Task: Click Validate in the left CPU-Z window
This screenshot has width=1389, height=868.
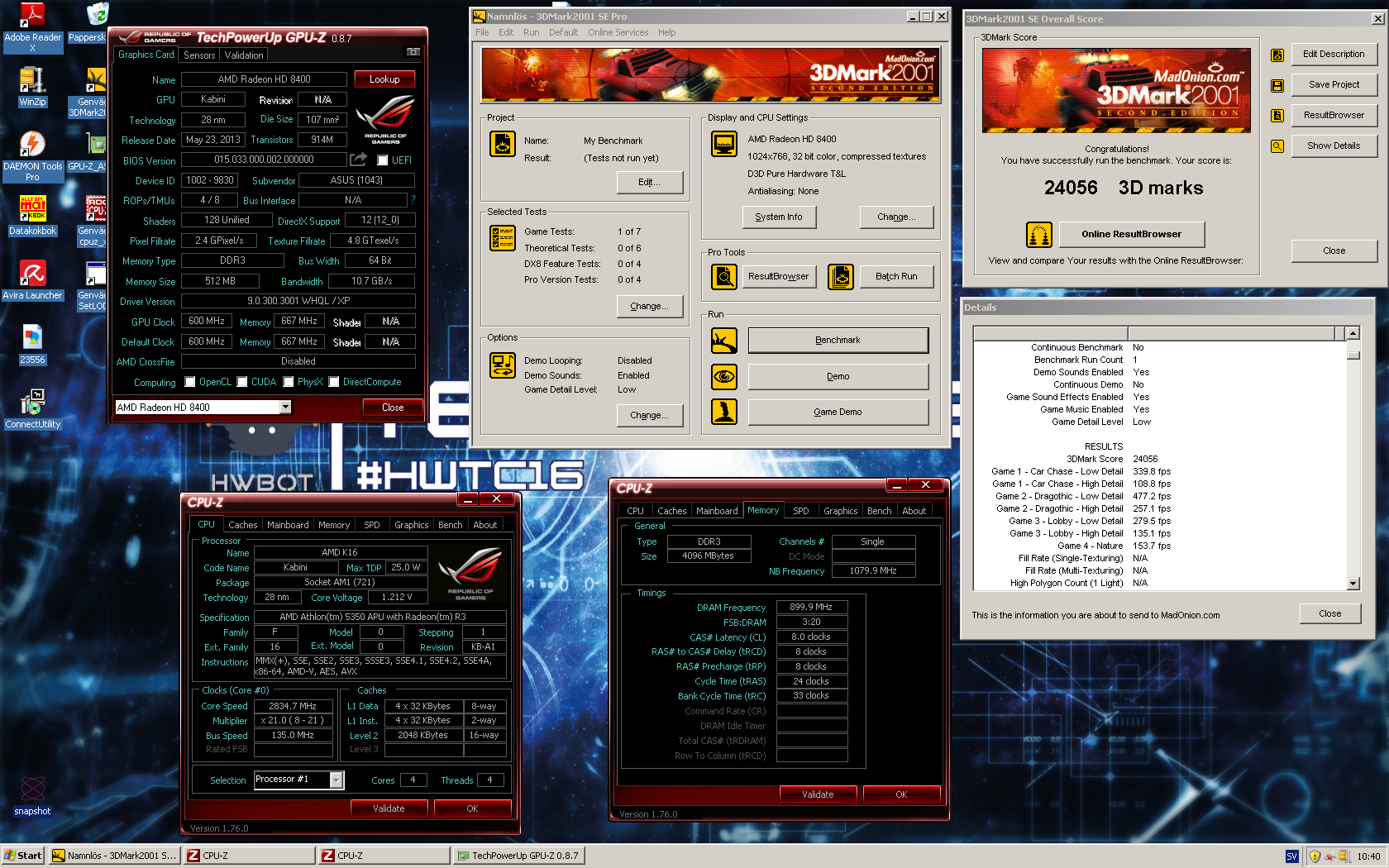Action: coord(389,808)
